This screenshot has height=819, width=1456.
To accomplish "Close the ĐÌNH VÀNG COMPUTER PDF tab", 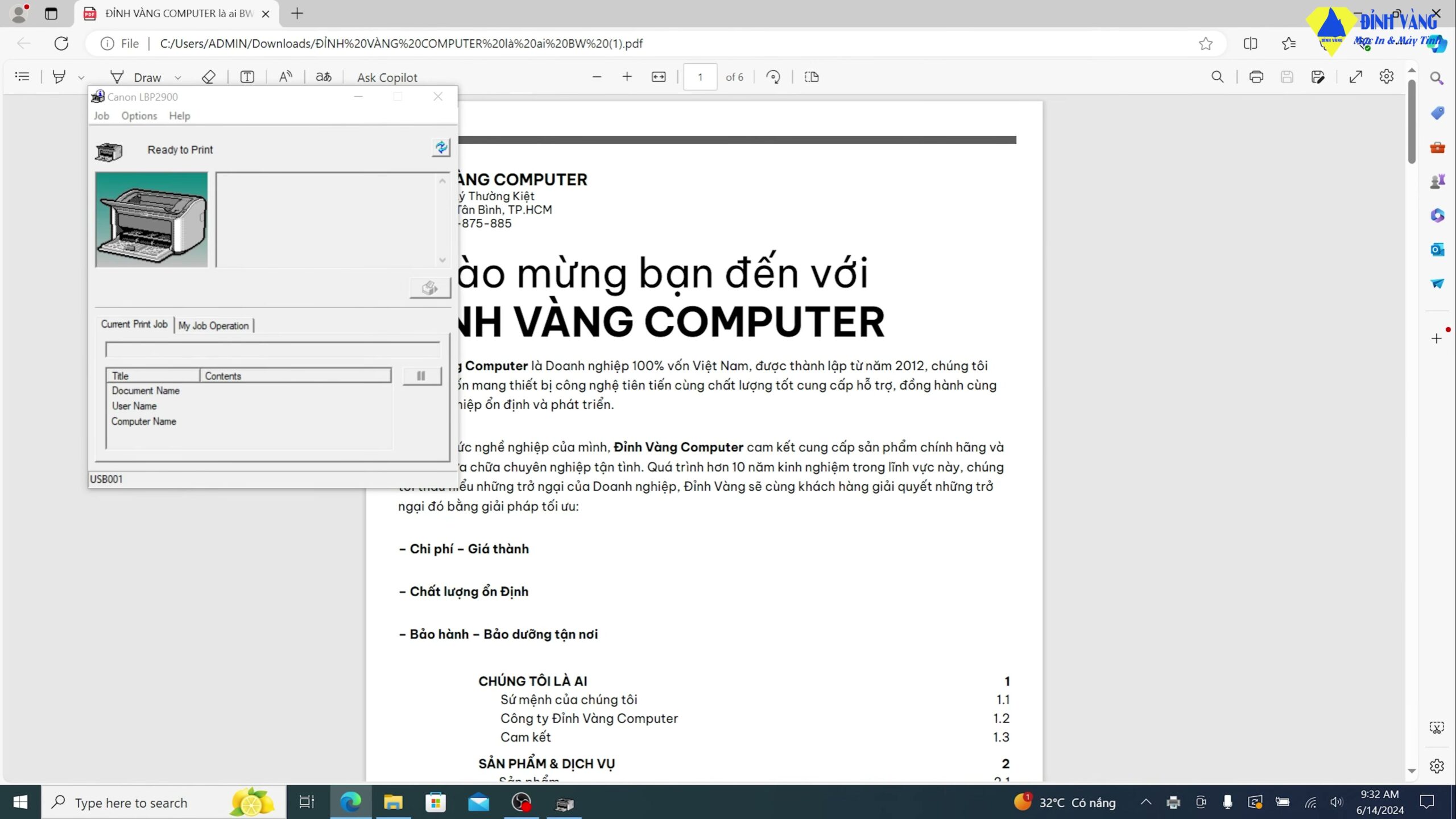I will (266, 14).
